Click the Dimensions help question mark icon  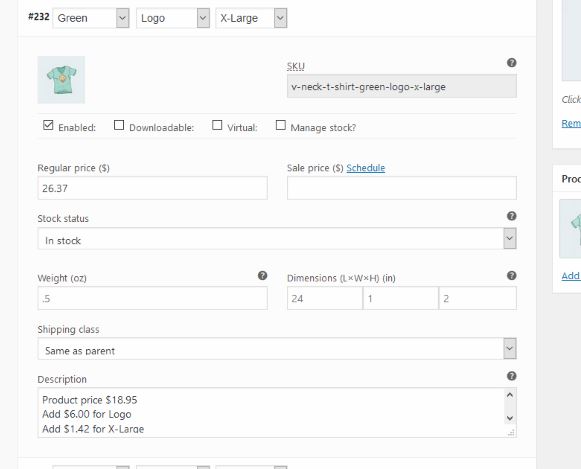[x=511, y=275]
